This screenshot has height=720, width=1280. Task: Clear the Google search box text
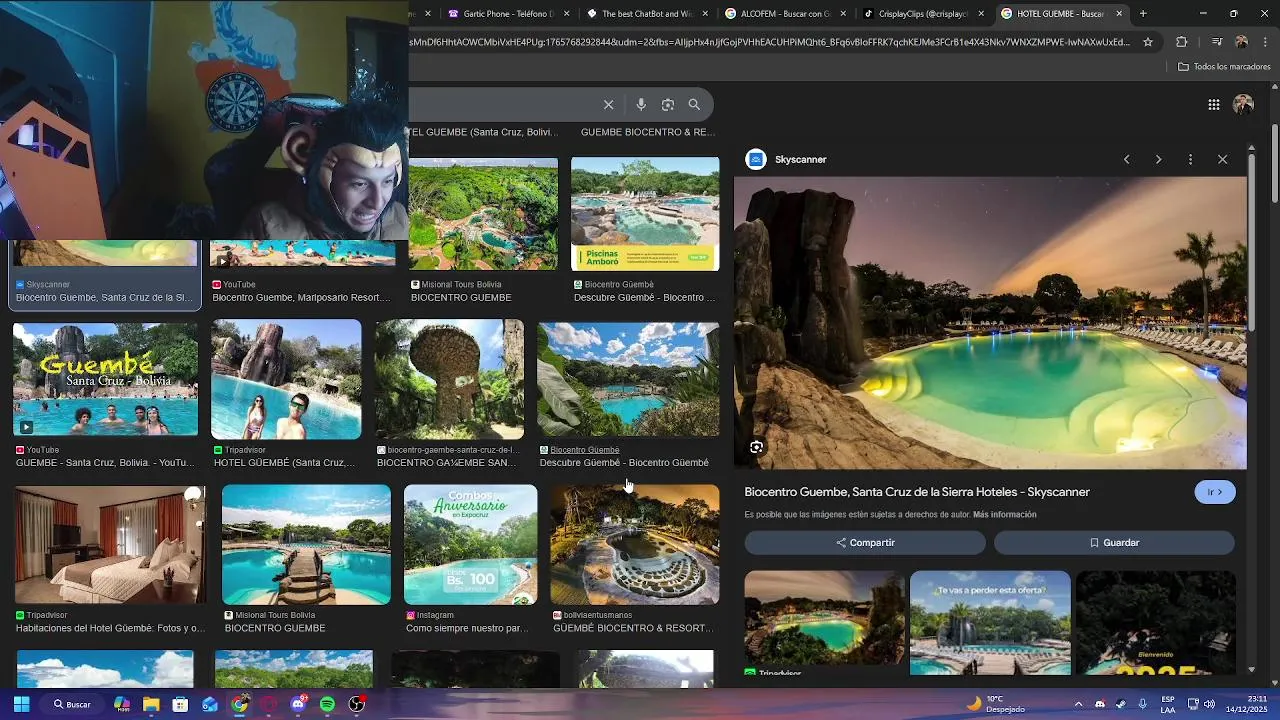click(608, 104)
